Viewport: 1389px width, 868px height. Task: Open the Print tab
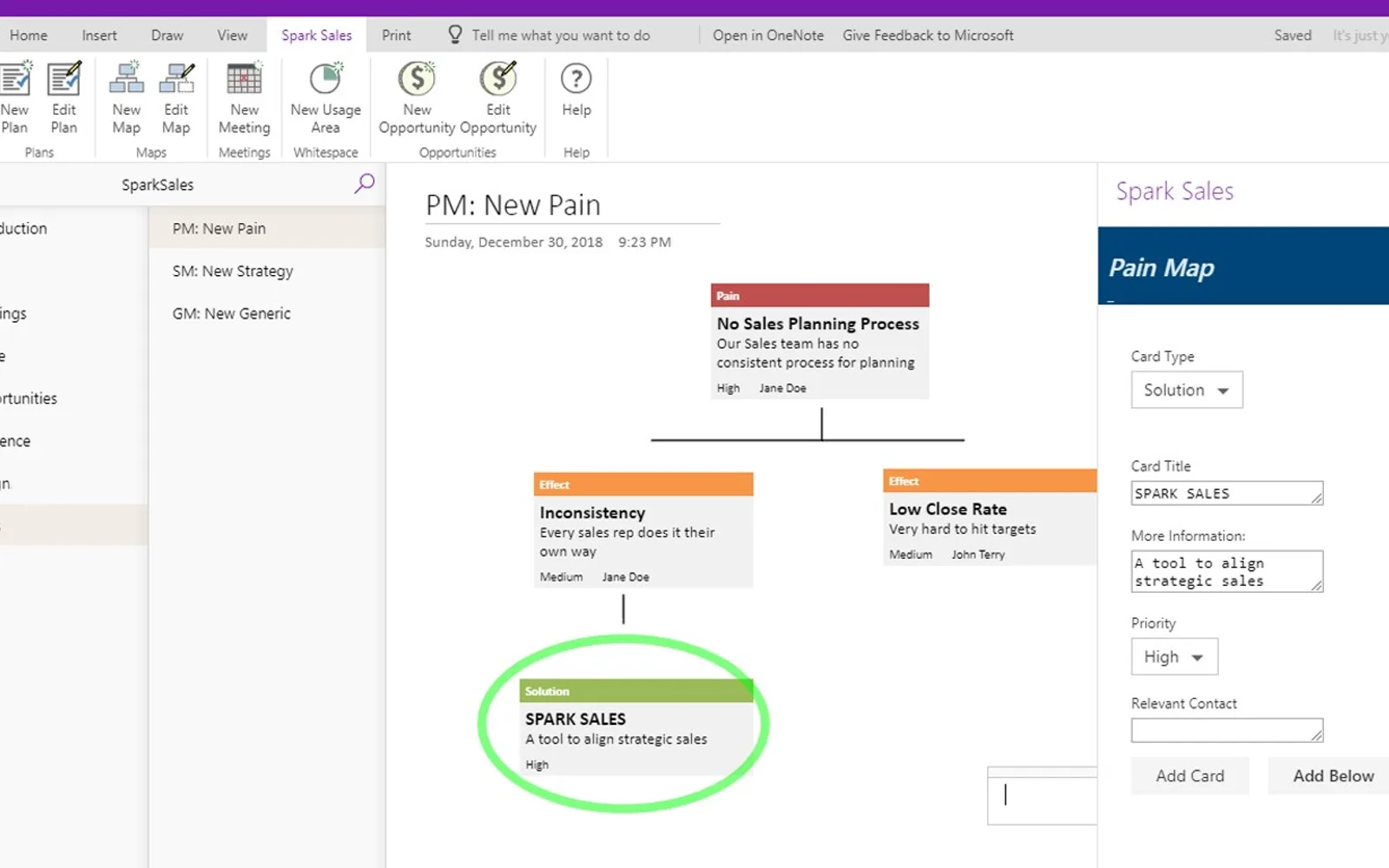(396, 36)
